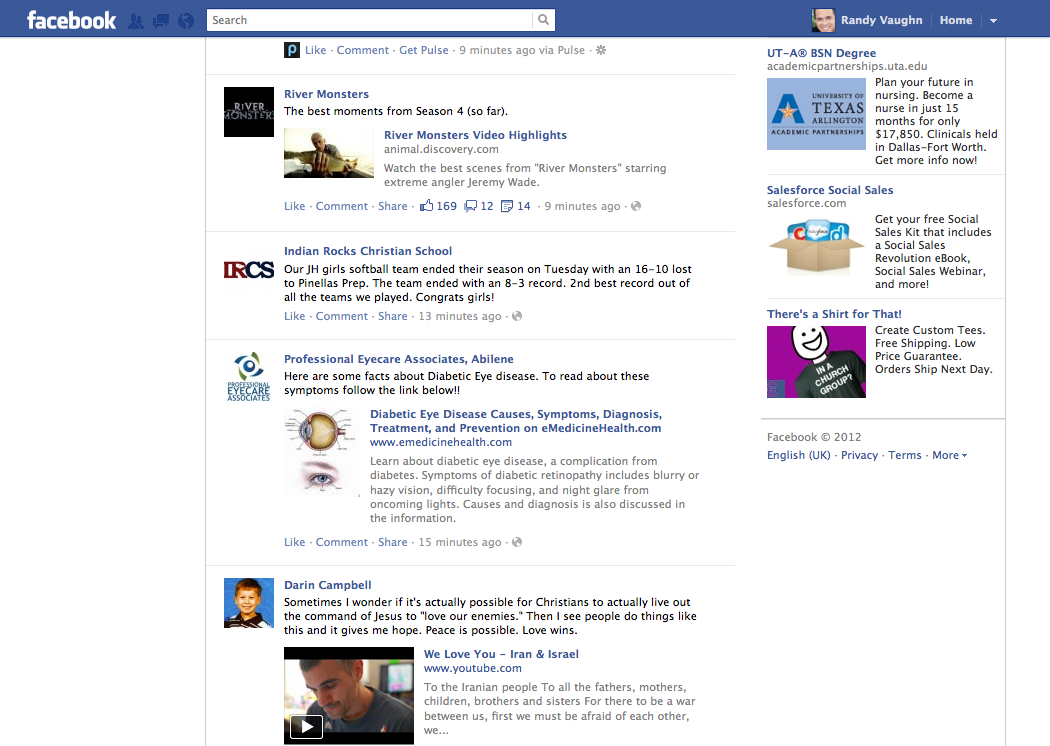The width and height of the screenshot is (1050, 746).
Task: Open Professional Eyecare Associates, Abilene page
Action: (398, 359)
